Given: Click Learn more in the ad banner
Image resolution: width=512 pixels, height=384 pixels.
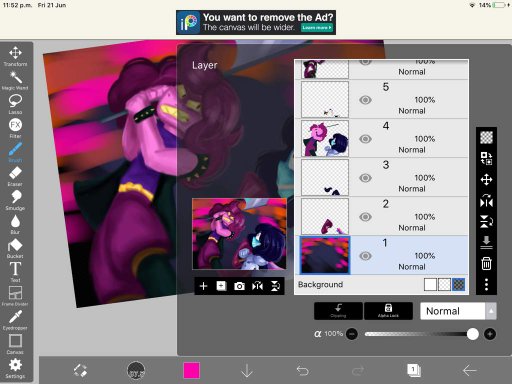Looking at the screenshot, I should click(x=317, y=28).
